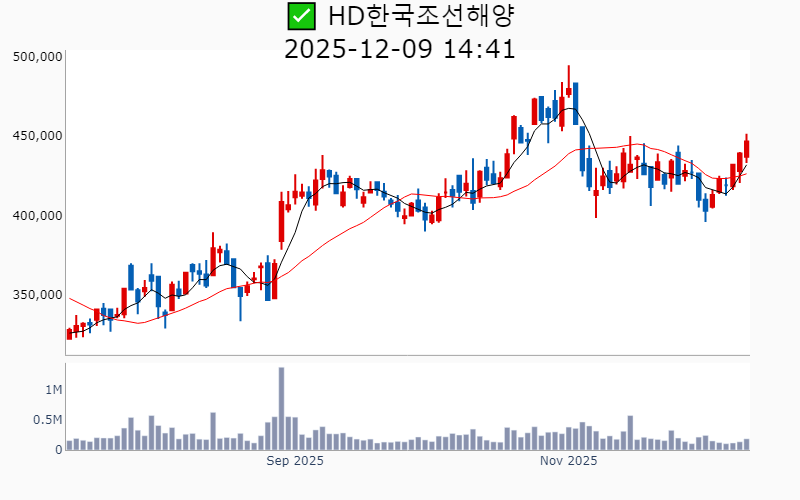Click the 0 label on the volume axis
Screen dimensions: 800x500
(x=58, y=450)
